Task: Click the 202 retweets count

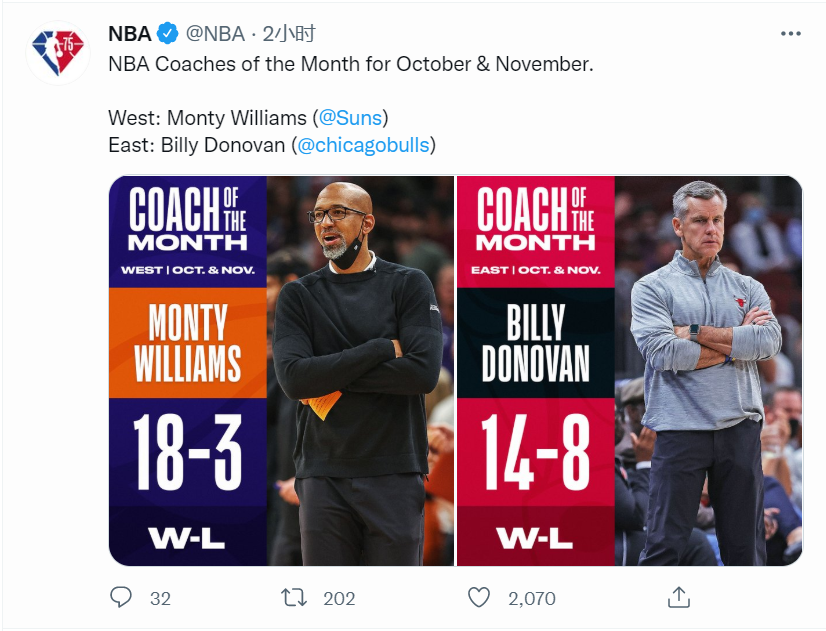Action: 339,598
